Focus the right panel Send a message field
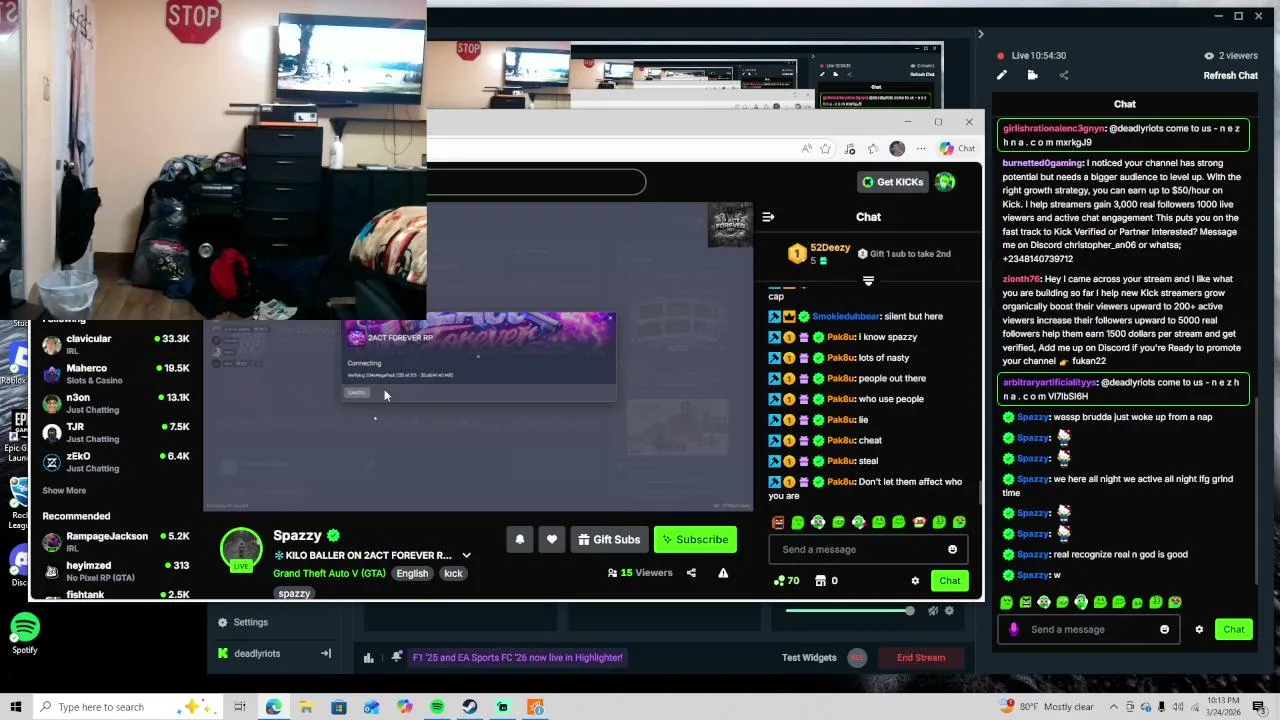This screenshot has width=1280, height=720. click(x=1088, y=629)
